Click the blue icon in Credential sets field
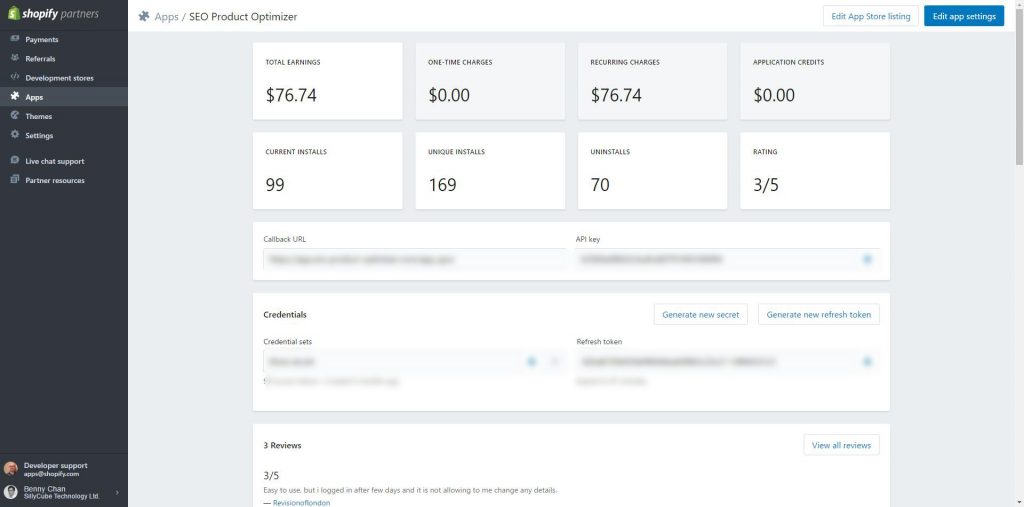1024x507 pixels. [532, 361]
